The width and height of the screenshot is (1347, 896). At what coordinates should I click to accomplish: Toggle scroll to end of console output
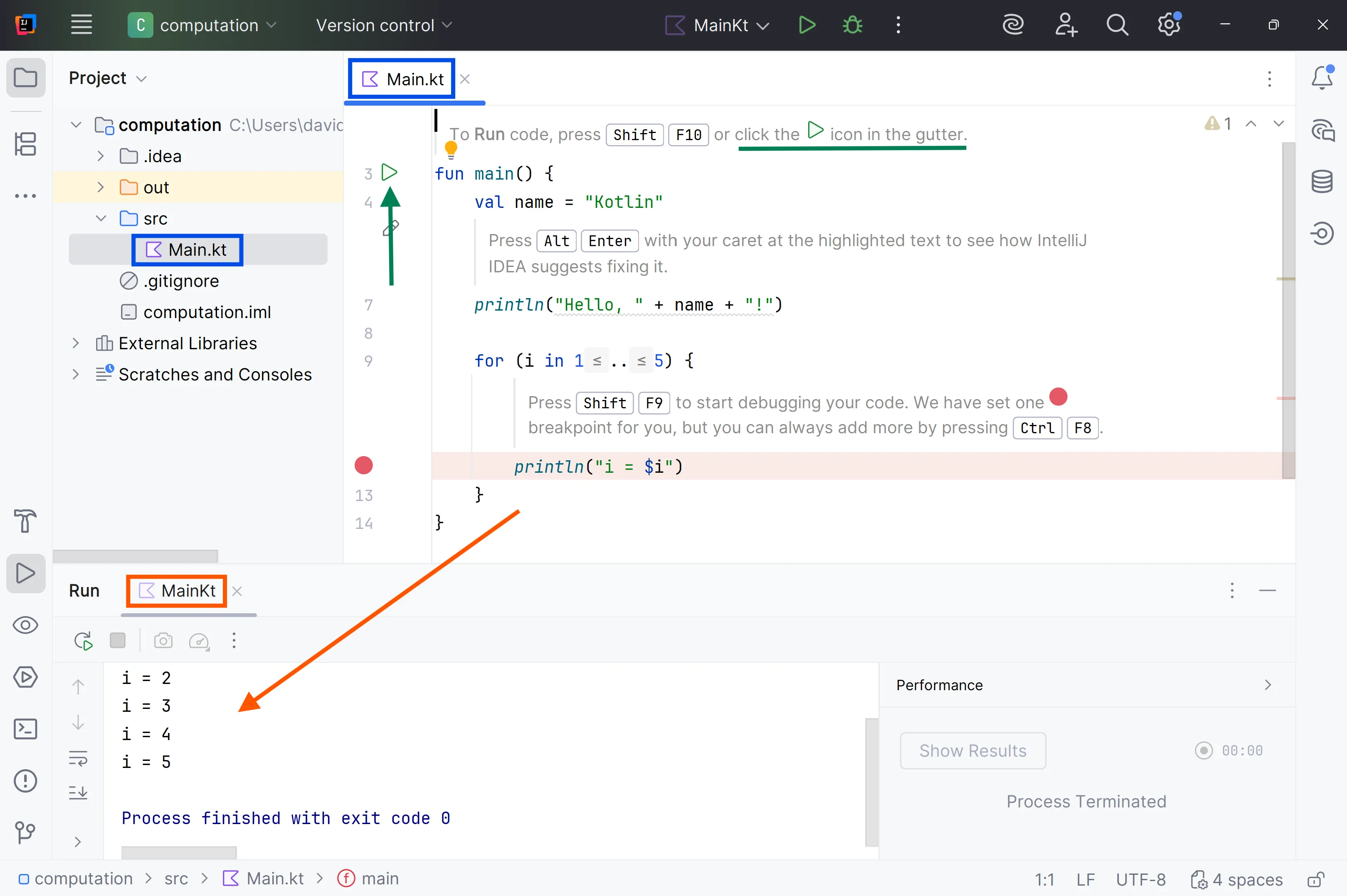[78, 792]
